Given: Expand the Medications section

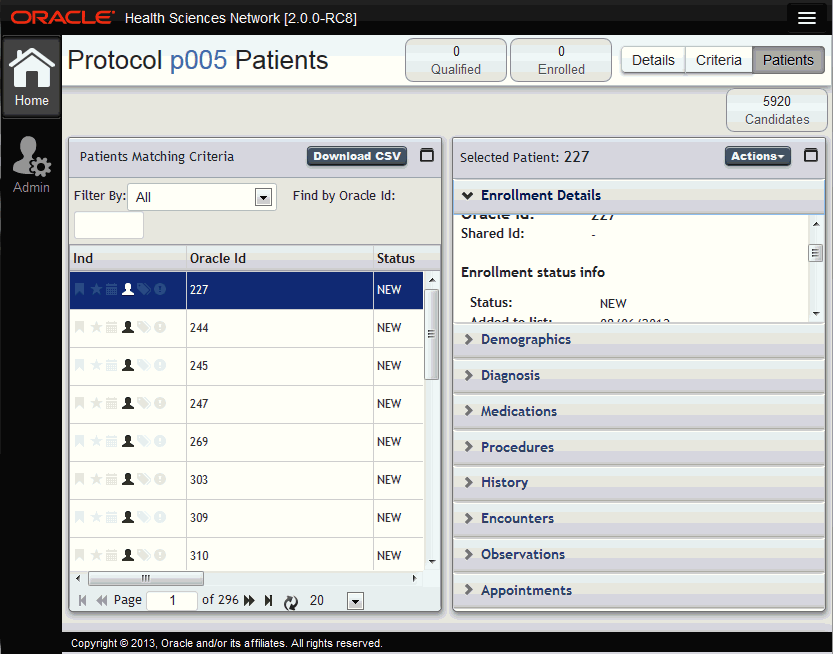Looking at the screenshot, I should click(639, 411).
